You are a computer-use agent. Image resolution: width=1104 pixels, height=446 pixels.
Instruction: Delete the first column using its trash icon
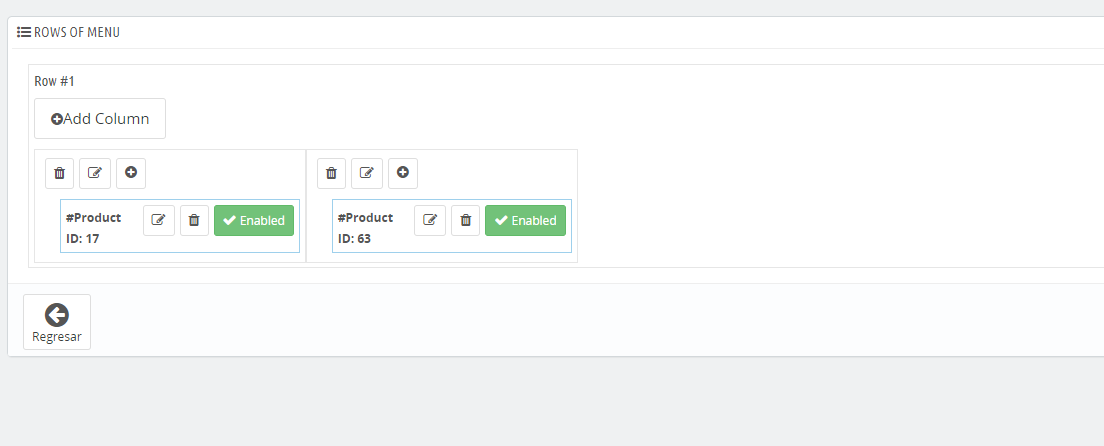(x=60, y=173)
